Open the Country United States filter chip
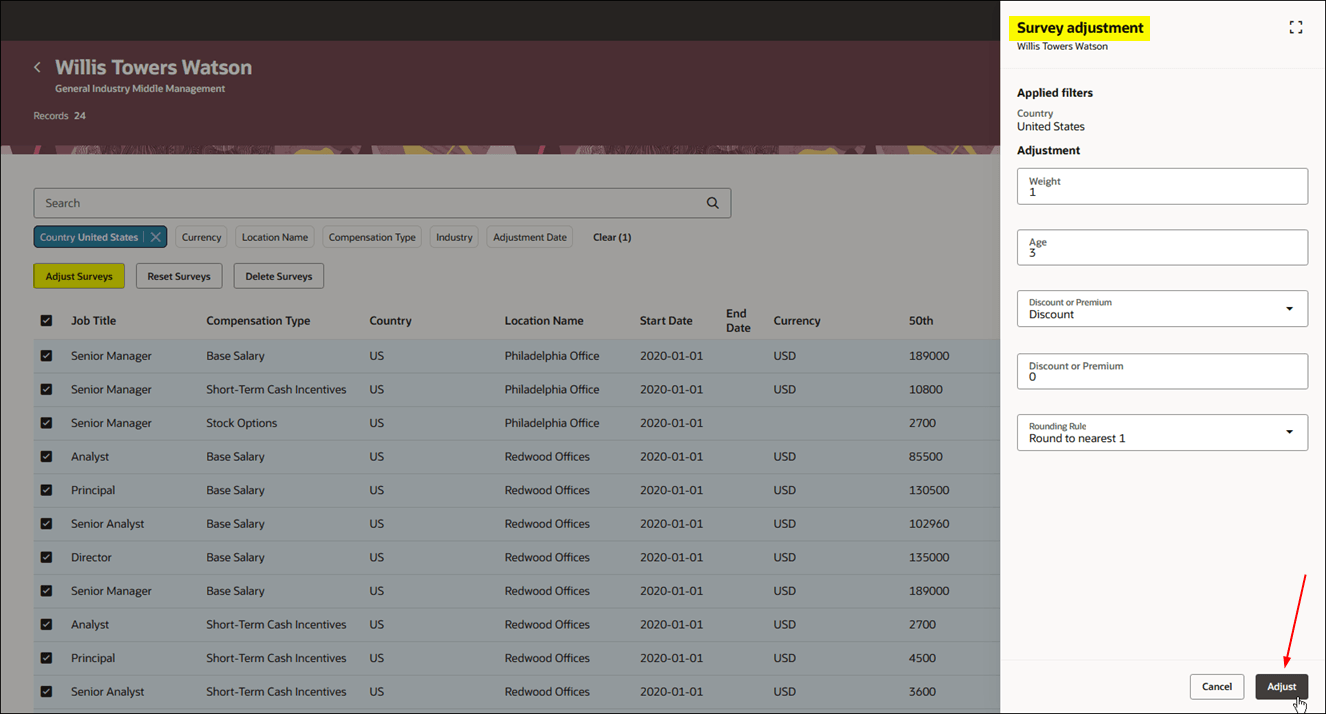Viewport: 1326px width, 714px height. click(89, 237)
